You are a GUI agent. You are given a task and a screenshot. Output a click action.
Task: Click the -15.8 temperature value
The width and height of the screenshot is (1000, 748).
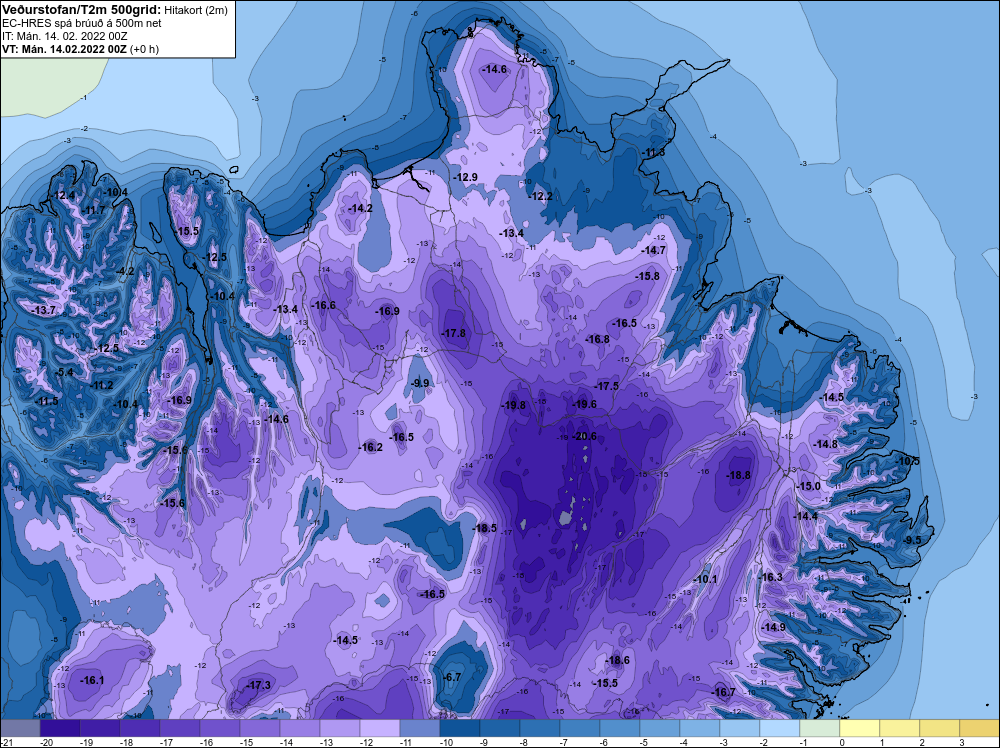pyautogui.click(x=647, y=277)
